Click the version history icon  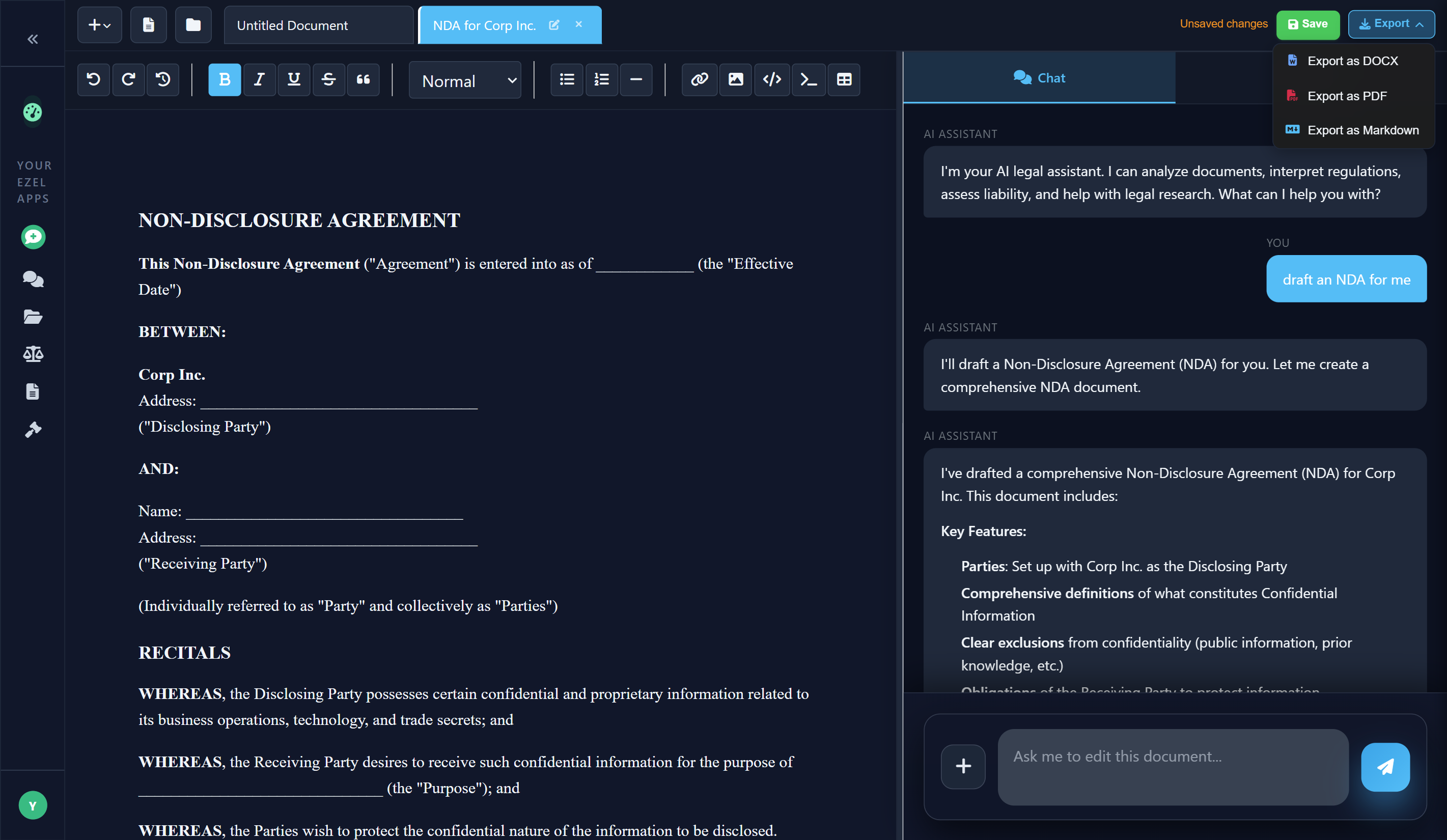tap(163, 80)
